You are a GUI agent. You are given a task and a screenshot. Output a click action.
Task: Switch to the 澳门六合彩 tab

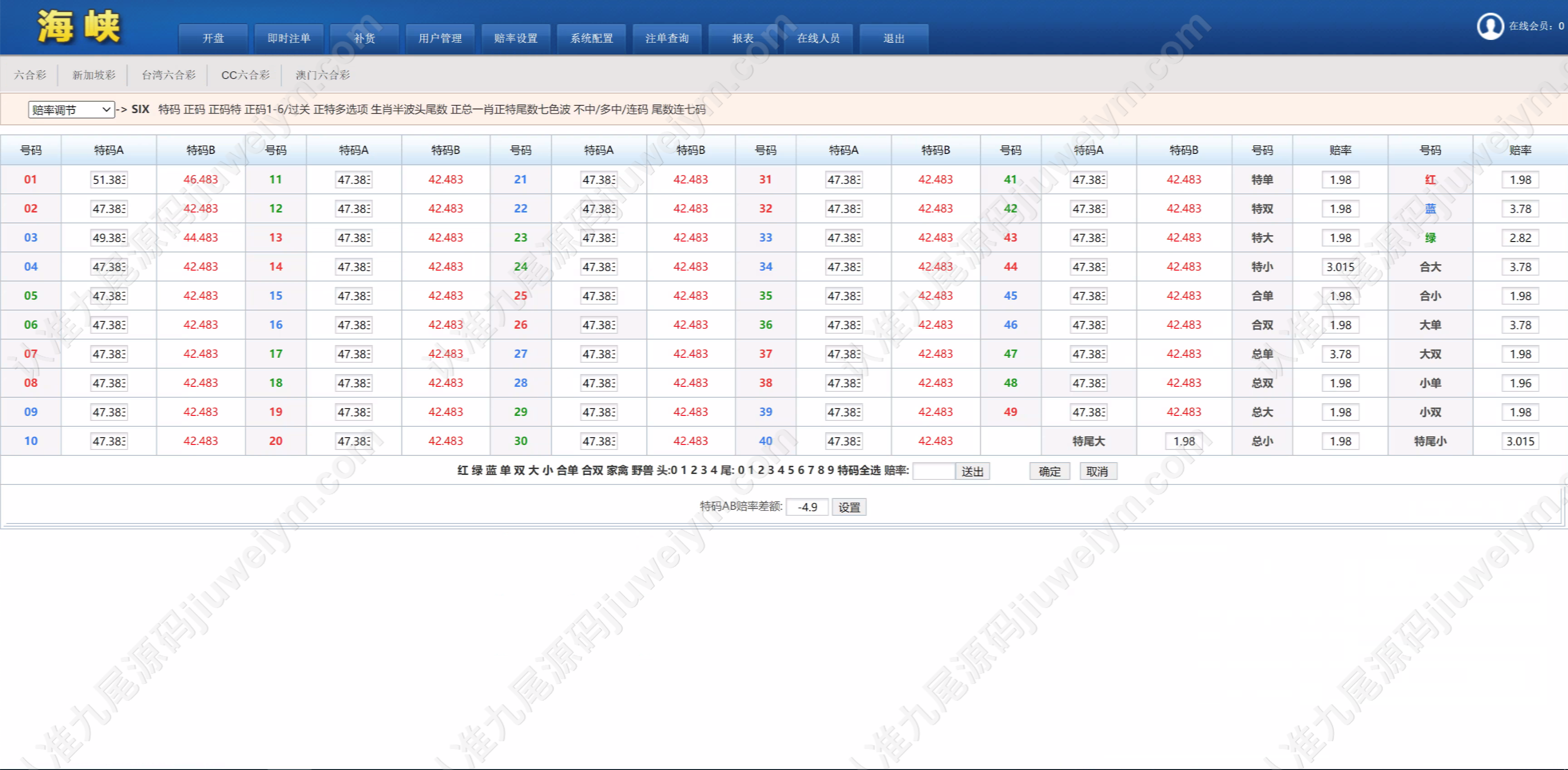323,75
